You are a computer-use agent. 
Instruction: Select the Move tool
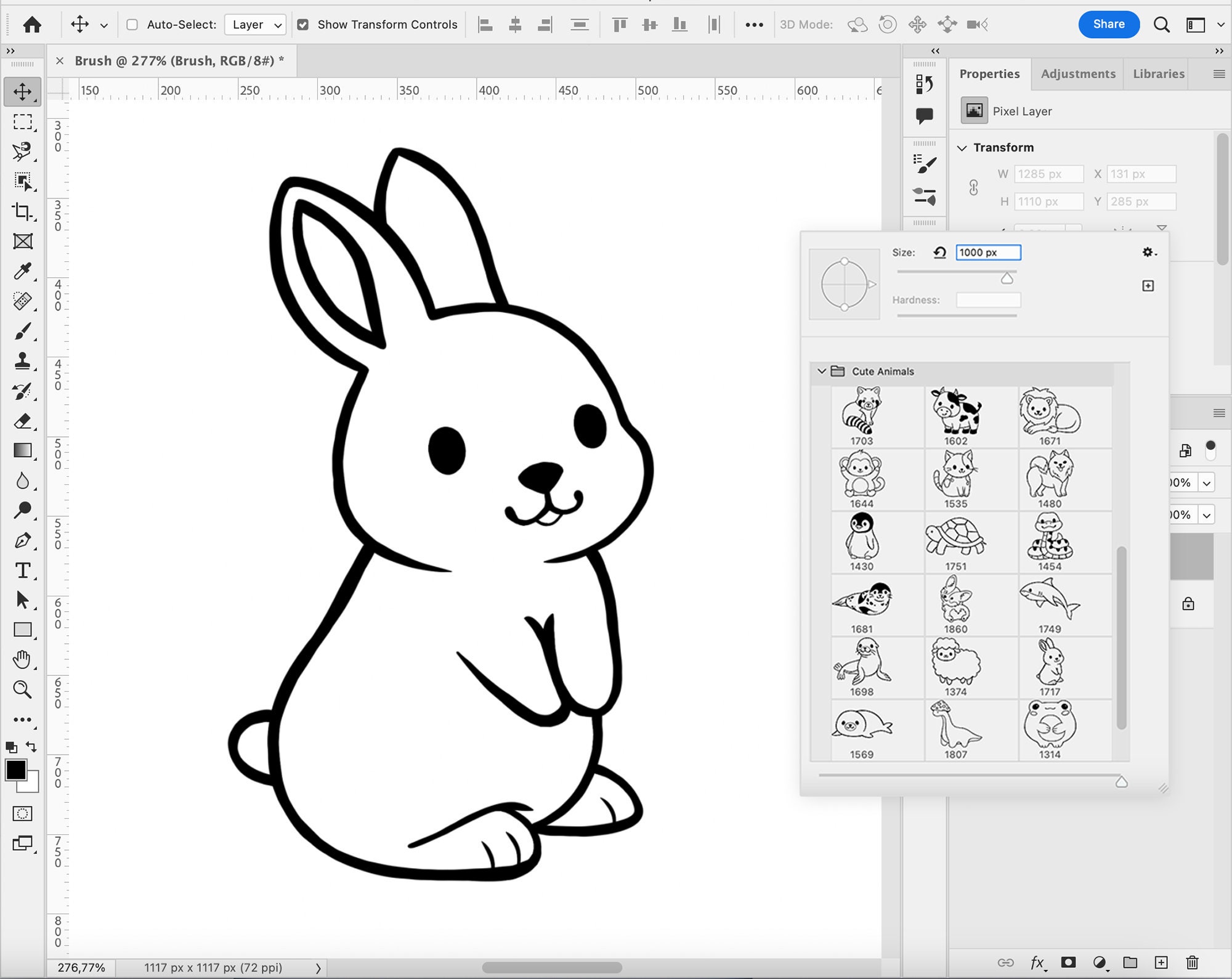click(x=23, y=91)
